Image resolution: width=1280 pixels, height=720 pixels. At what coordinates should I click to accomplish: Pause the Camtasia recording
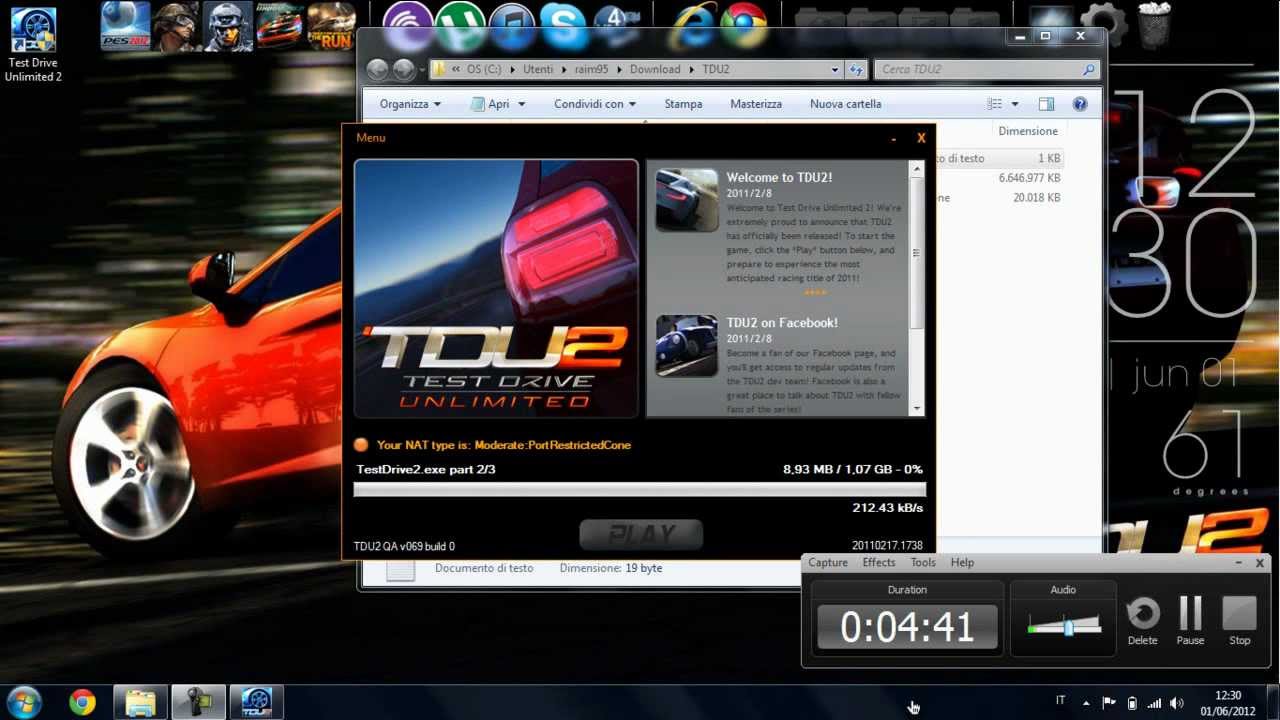(1190, 621)
